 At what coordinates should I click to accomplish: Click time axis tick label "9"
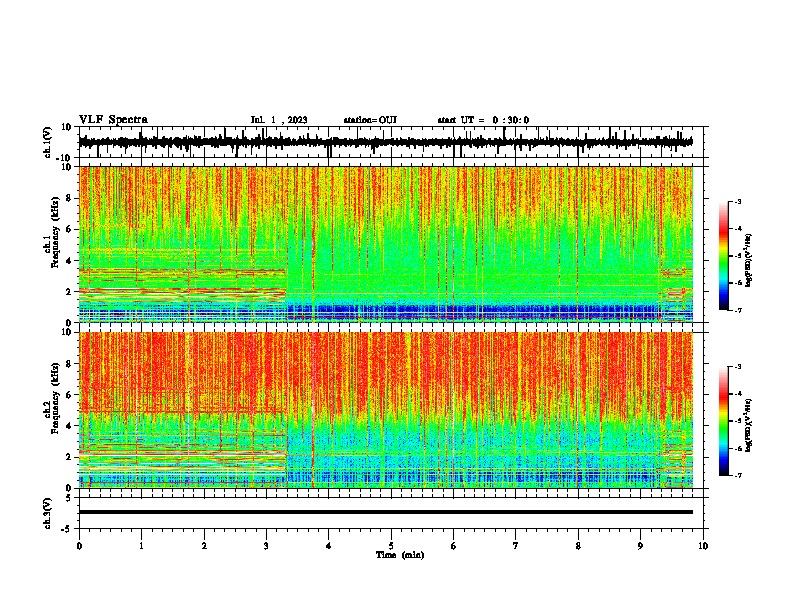[x=640, y=546]
